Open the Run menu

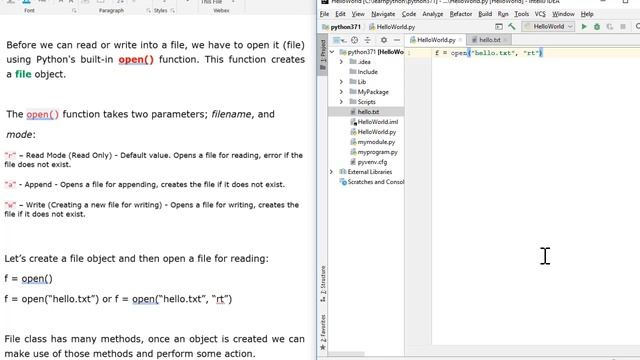(x=503, y=14)
